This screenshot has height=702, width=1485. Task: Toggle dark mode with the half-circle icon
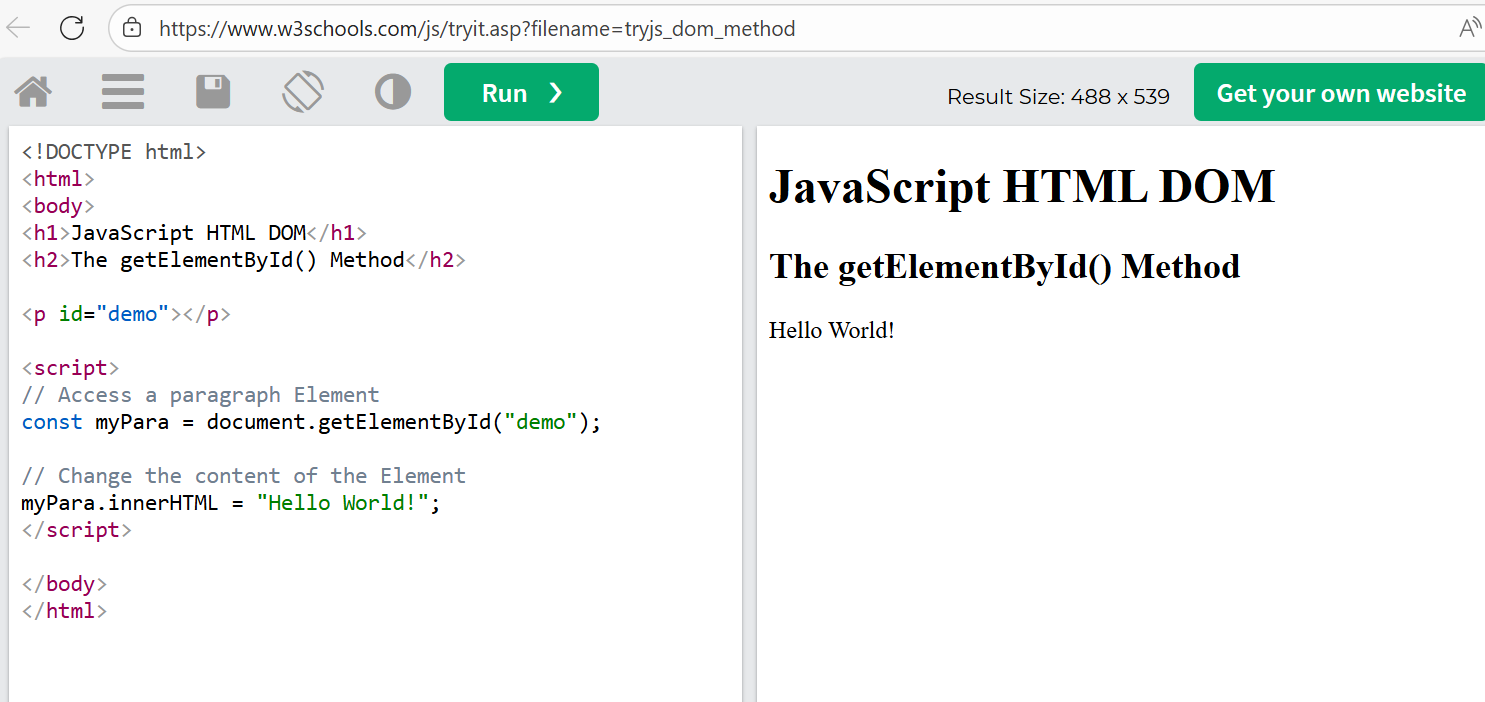pos(393,93)
